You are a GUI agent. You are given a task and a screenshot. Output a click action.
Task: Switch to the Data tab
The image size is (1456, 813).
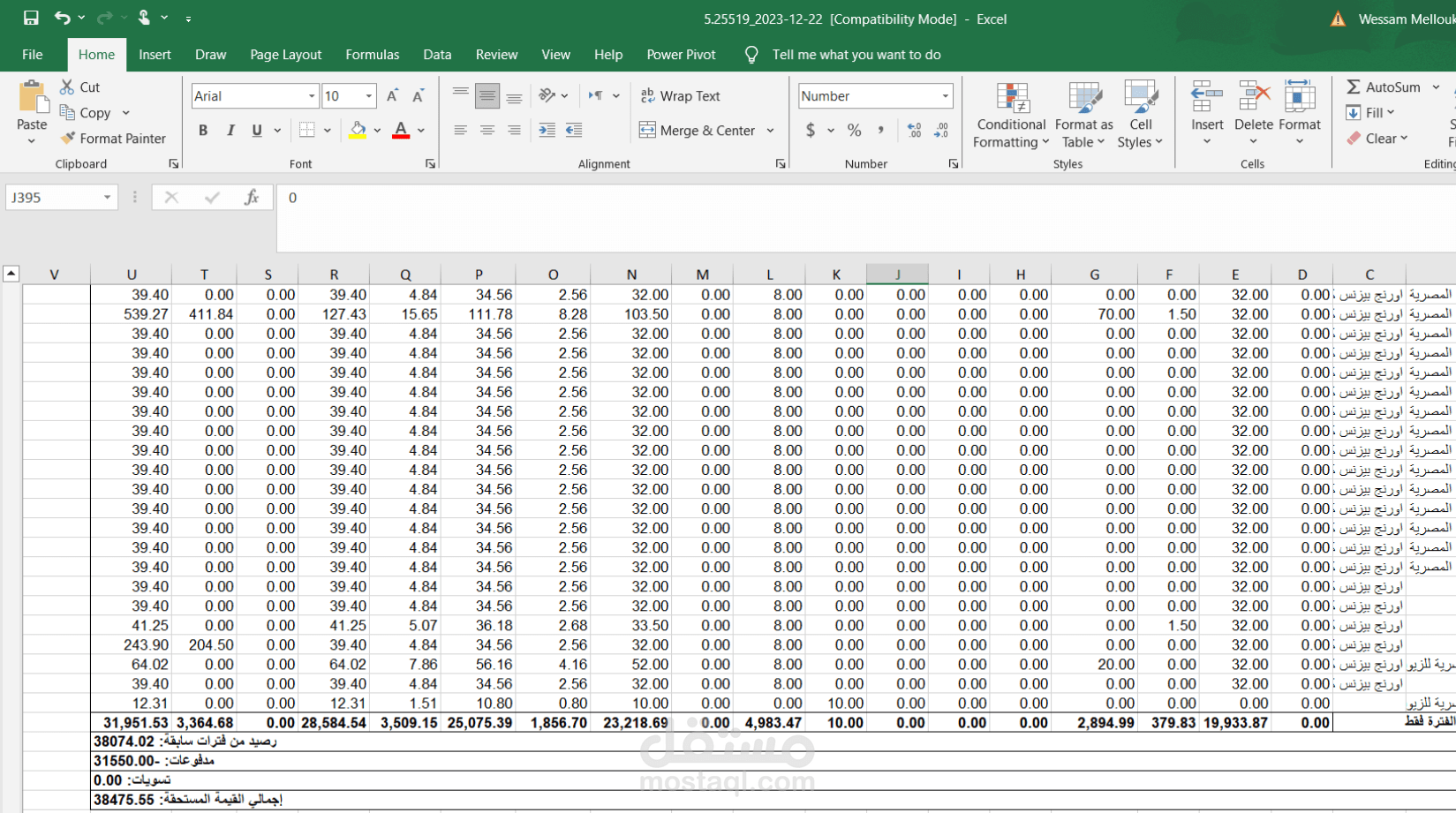437,54
